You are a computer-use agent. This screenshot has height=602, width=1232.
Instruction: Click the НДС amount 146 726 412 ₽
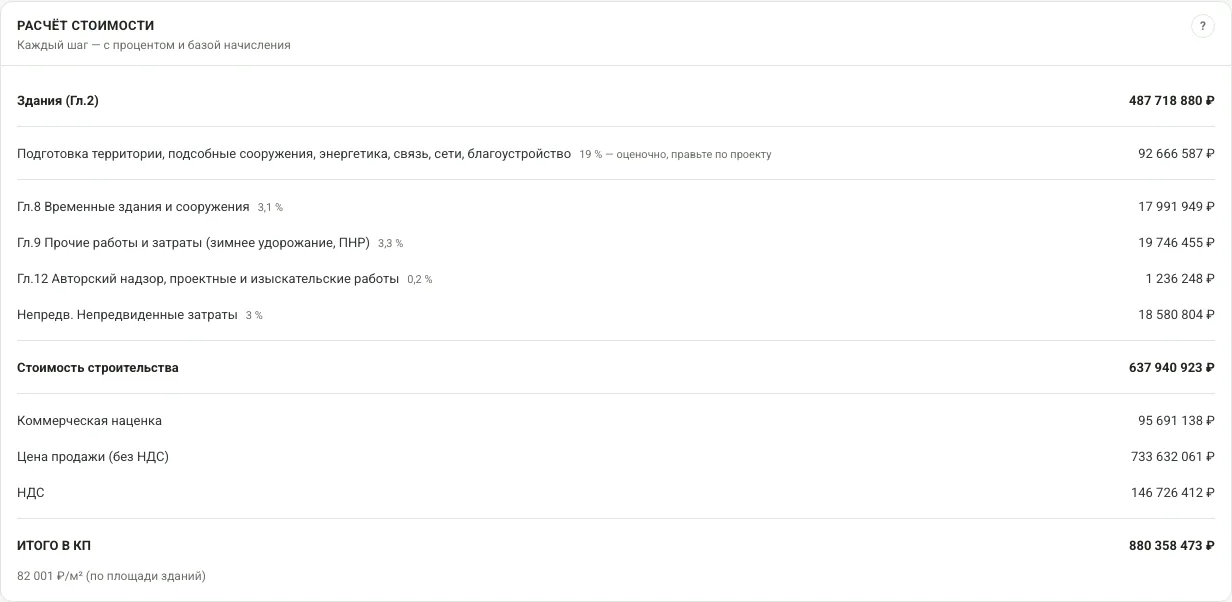click(x=1172, y=493)
